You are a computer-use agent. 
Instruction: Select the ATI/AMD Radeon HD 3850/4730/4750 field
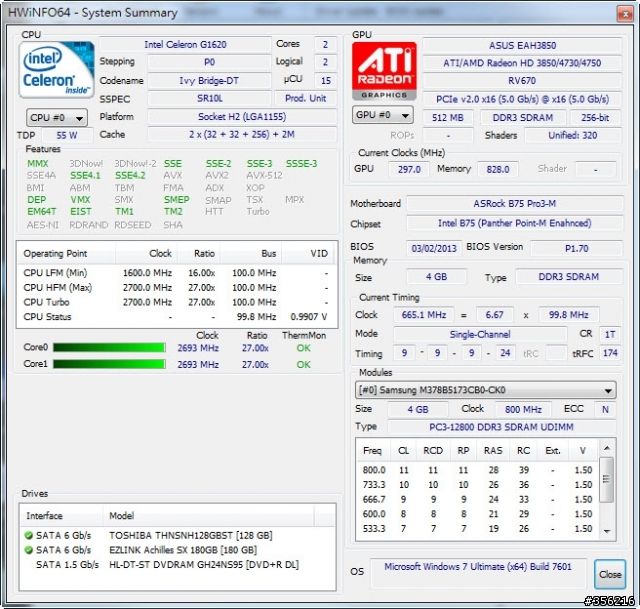pos(522,63)
